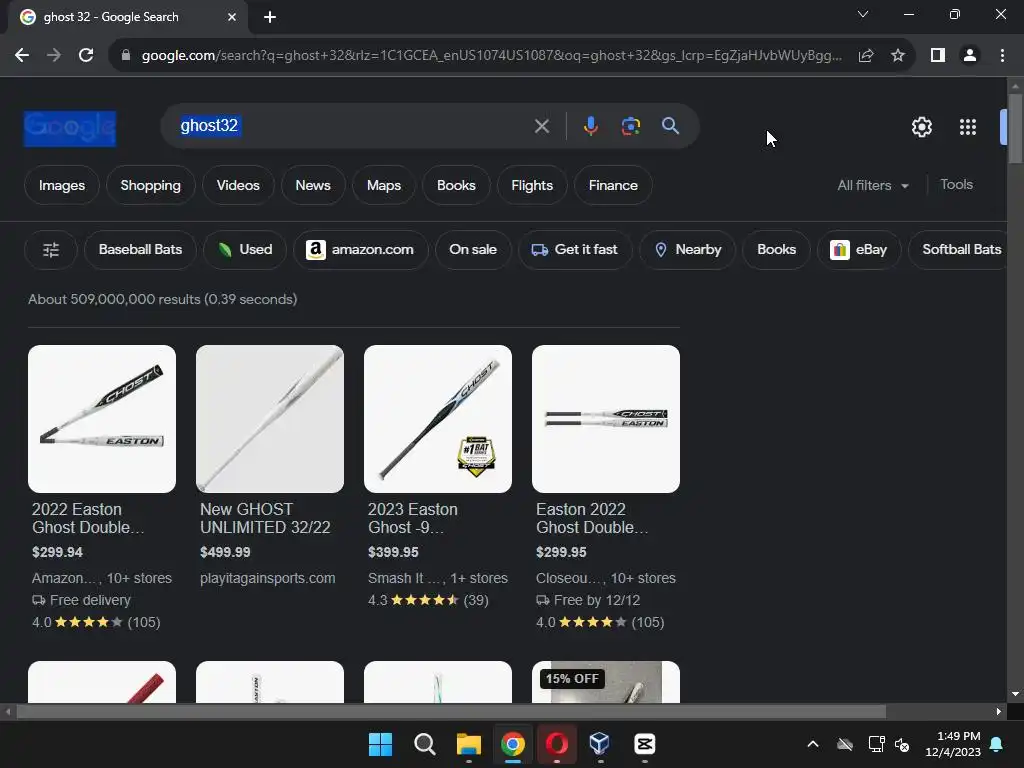The width and height of the screenshot is (1024, 768).
Task: Toggle Baseball Bats filter chip
Action: [x=140, y=249]
